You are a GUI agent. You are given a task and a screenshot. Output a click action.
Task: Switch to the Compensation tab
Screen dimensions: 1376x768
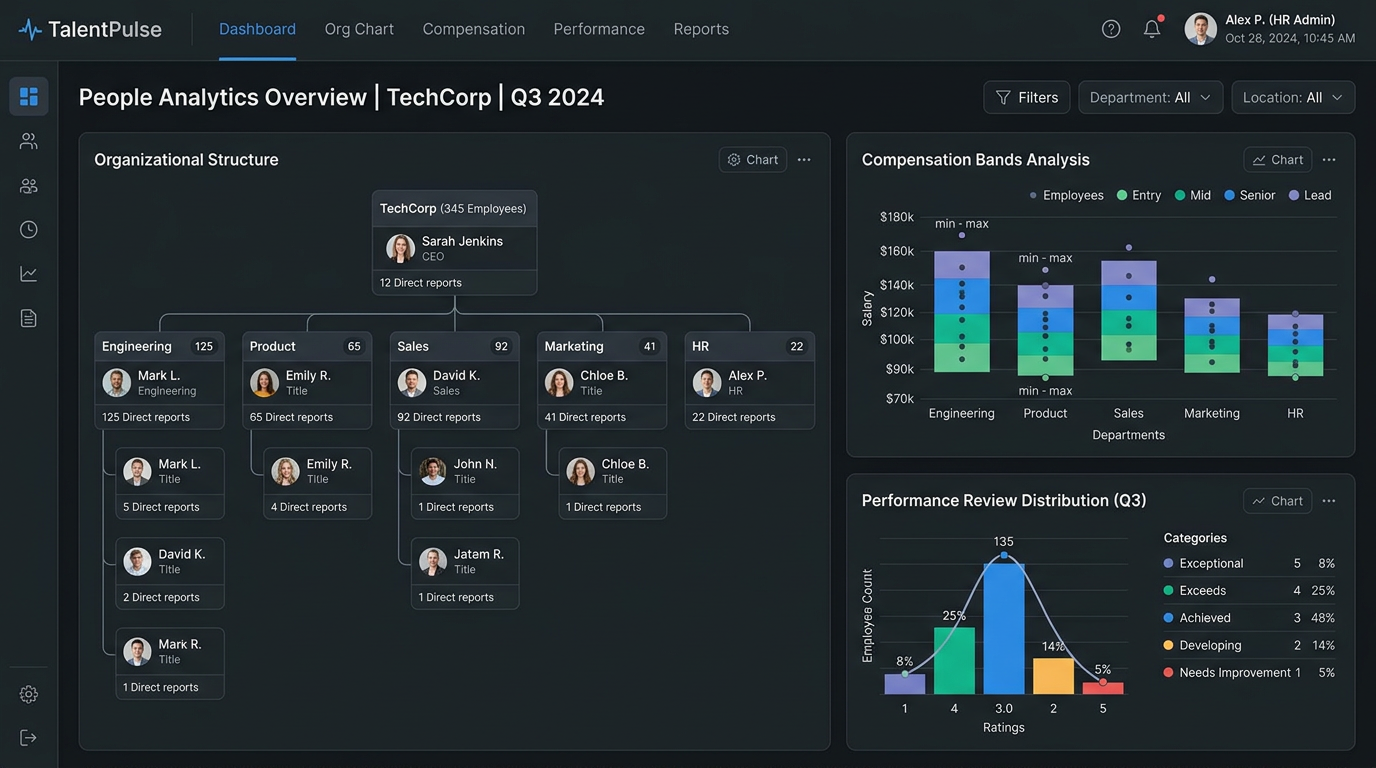tap(474, 30)
